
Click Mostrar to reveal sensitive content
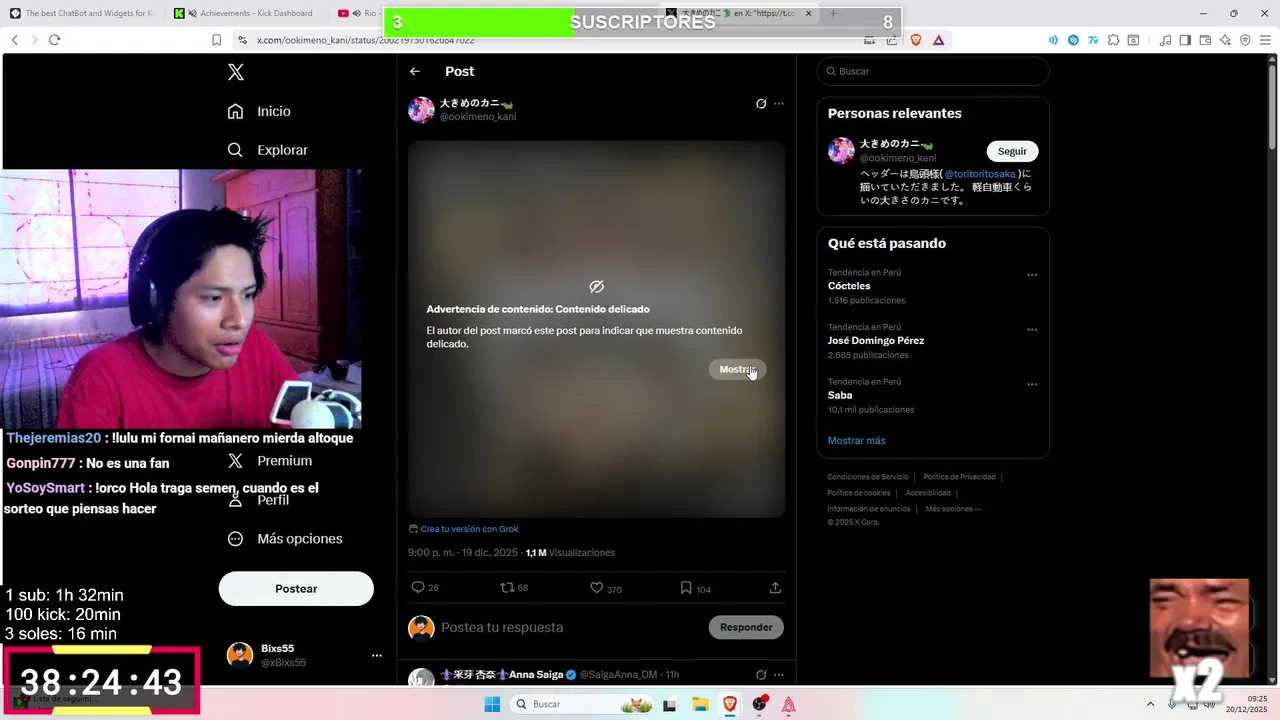coord(737,369)
